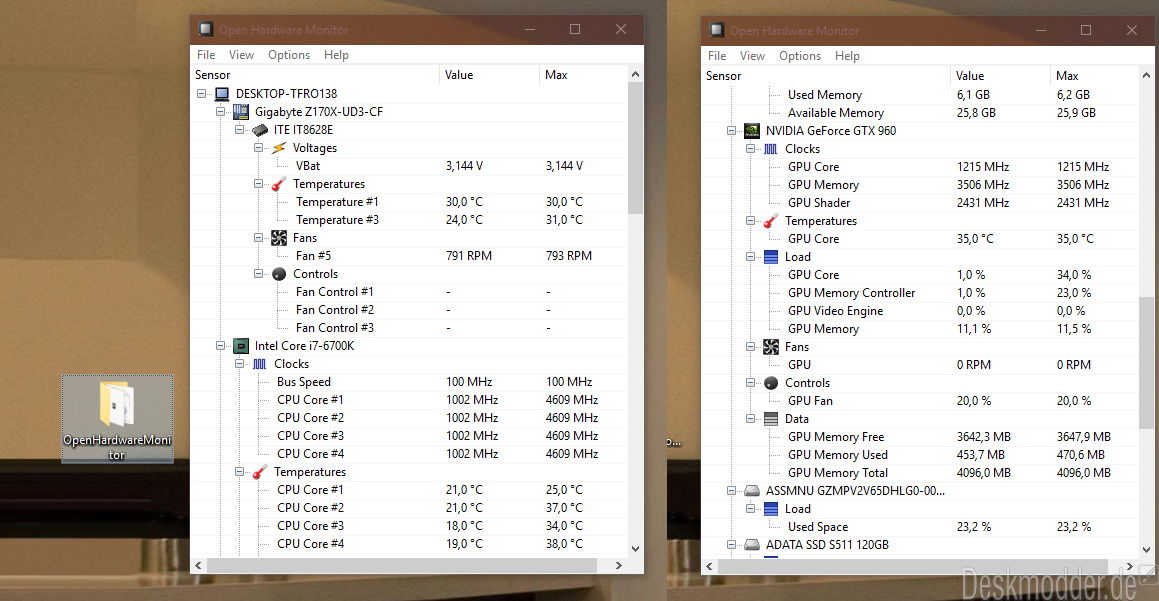Select the Available Memory row
The image size is (1159, 601).
coord(920,113)
